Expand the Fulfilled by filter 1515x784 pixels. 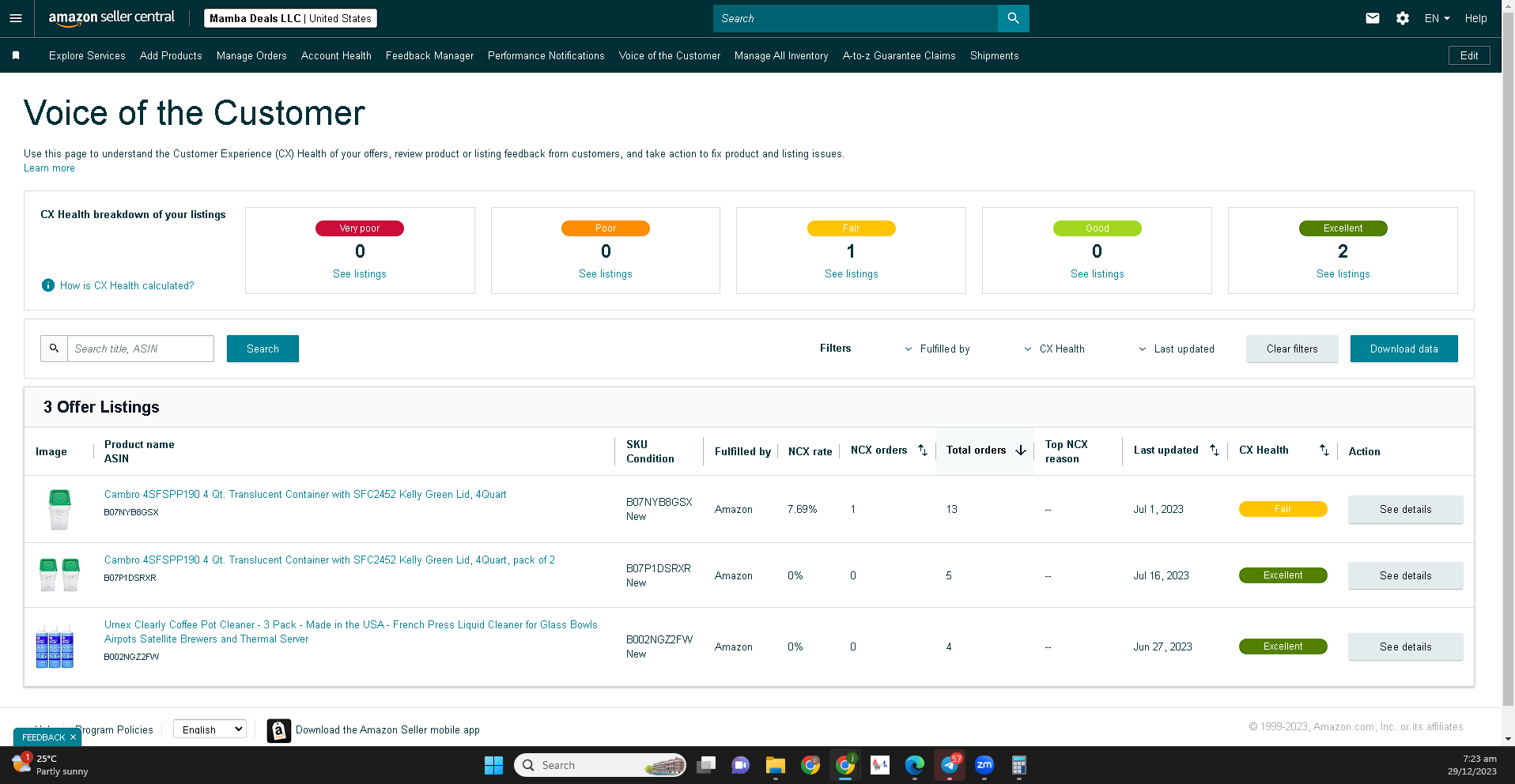pos(937,349)
